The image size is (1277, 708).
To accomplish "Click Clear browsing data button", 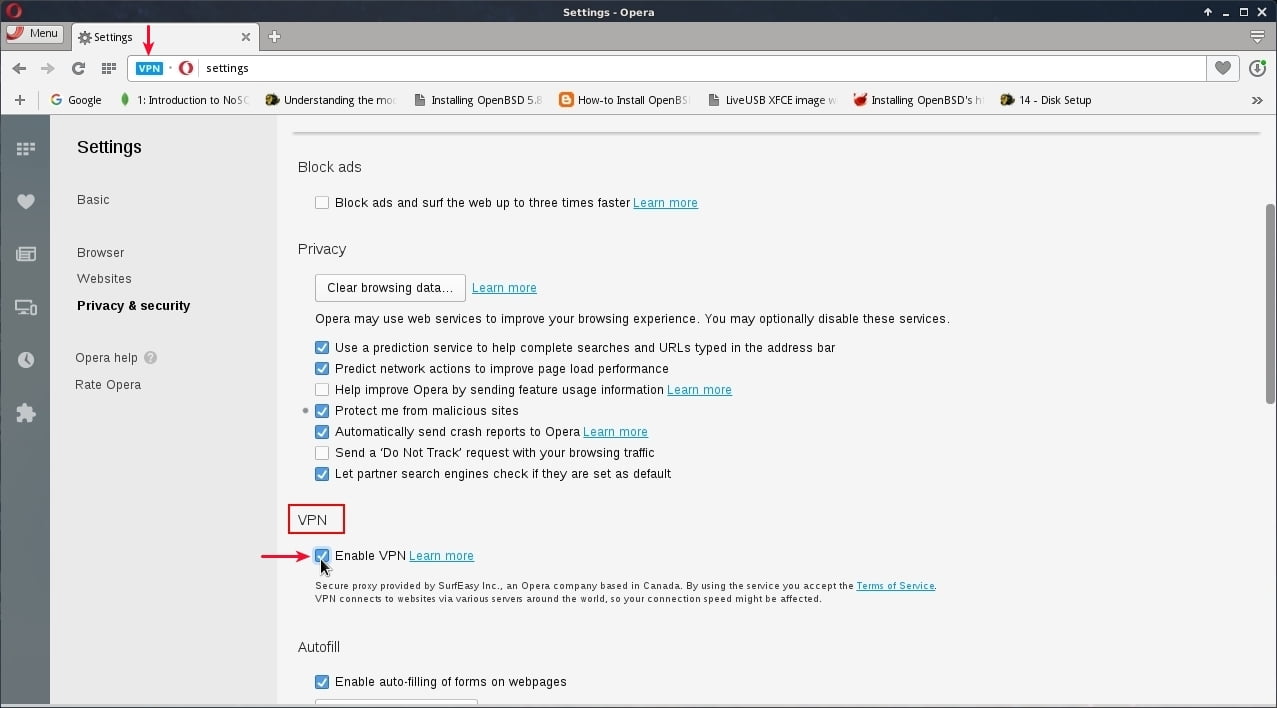I will [390, 288].
